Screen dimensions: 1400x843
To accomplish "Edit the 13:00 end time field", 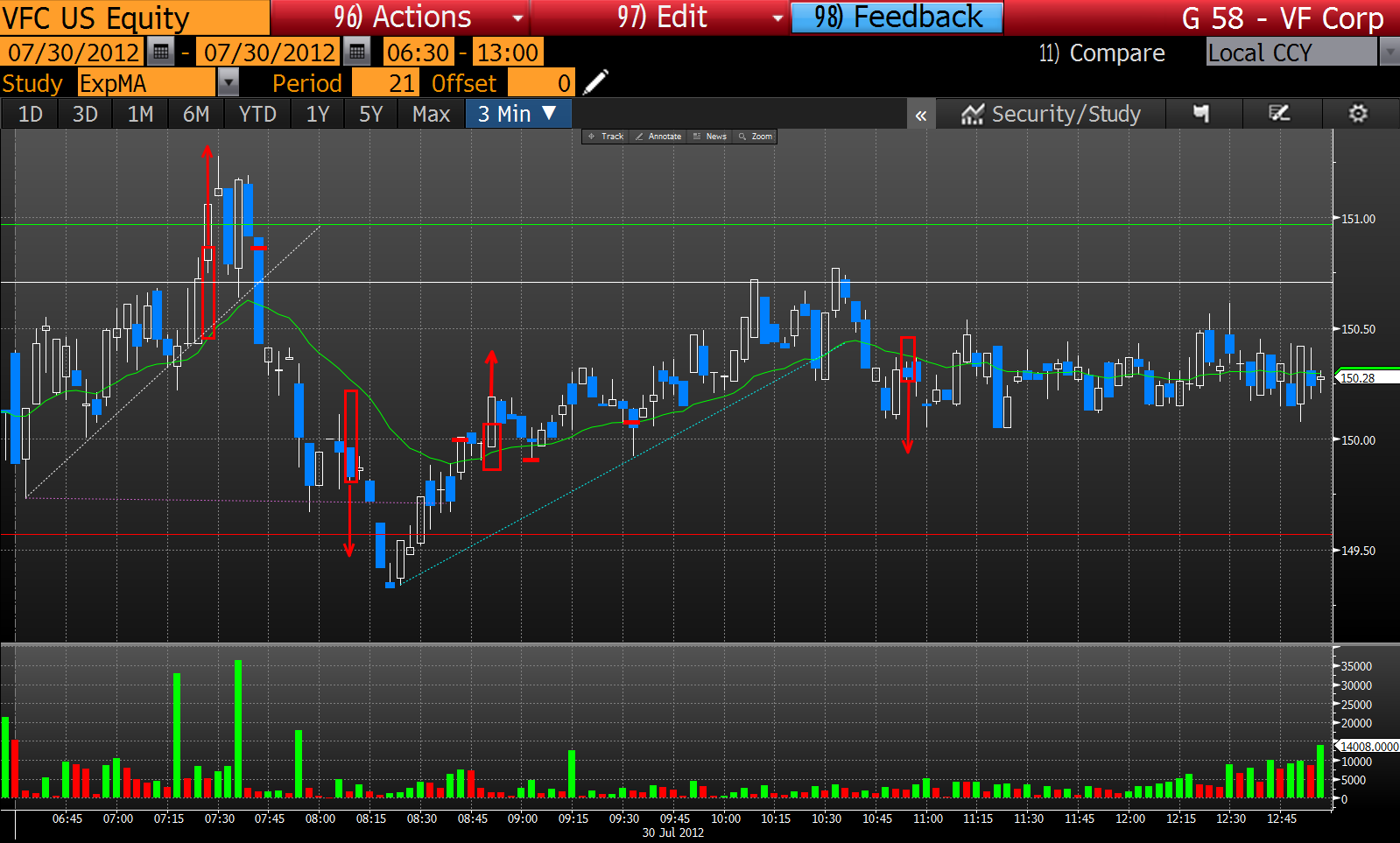I will click(507, 53).
